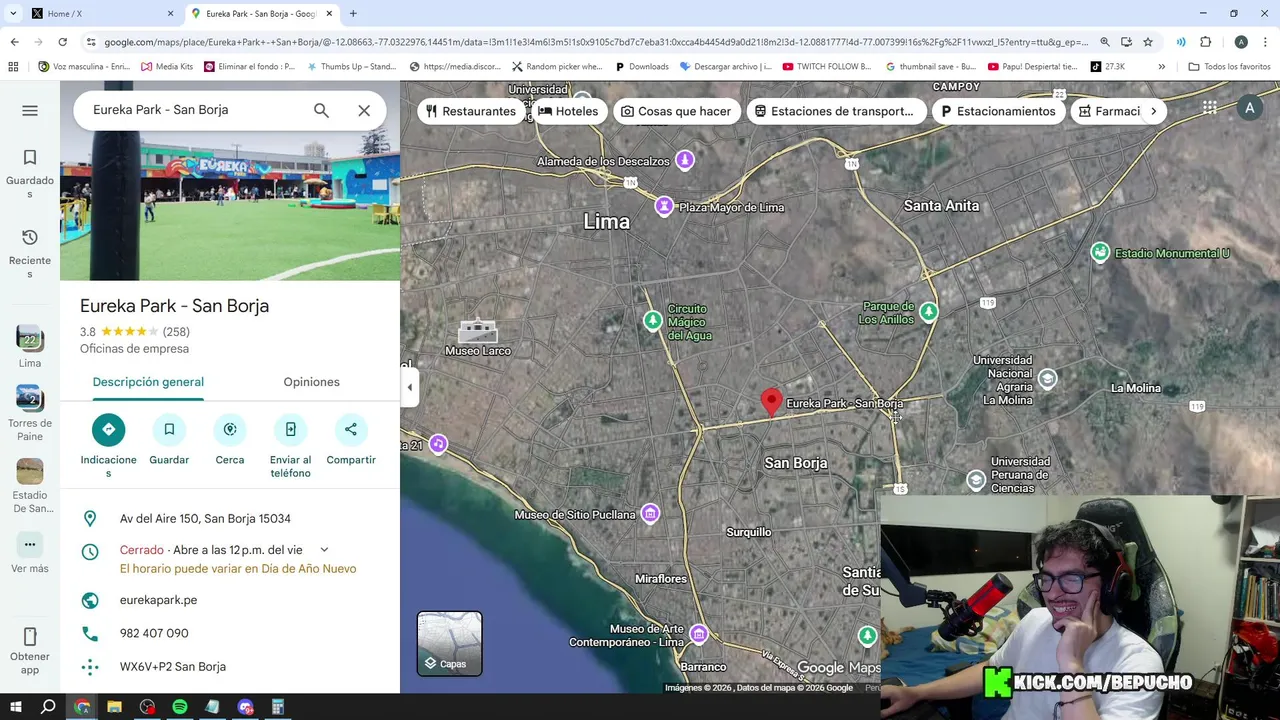Open the TWITCH FOLLOW bookmark
Image resolution: width=1280 pixels, height=720 pixels.
click(x=827, y=67)
